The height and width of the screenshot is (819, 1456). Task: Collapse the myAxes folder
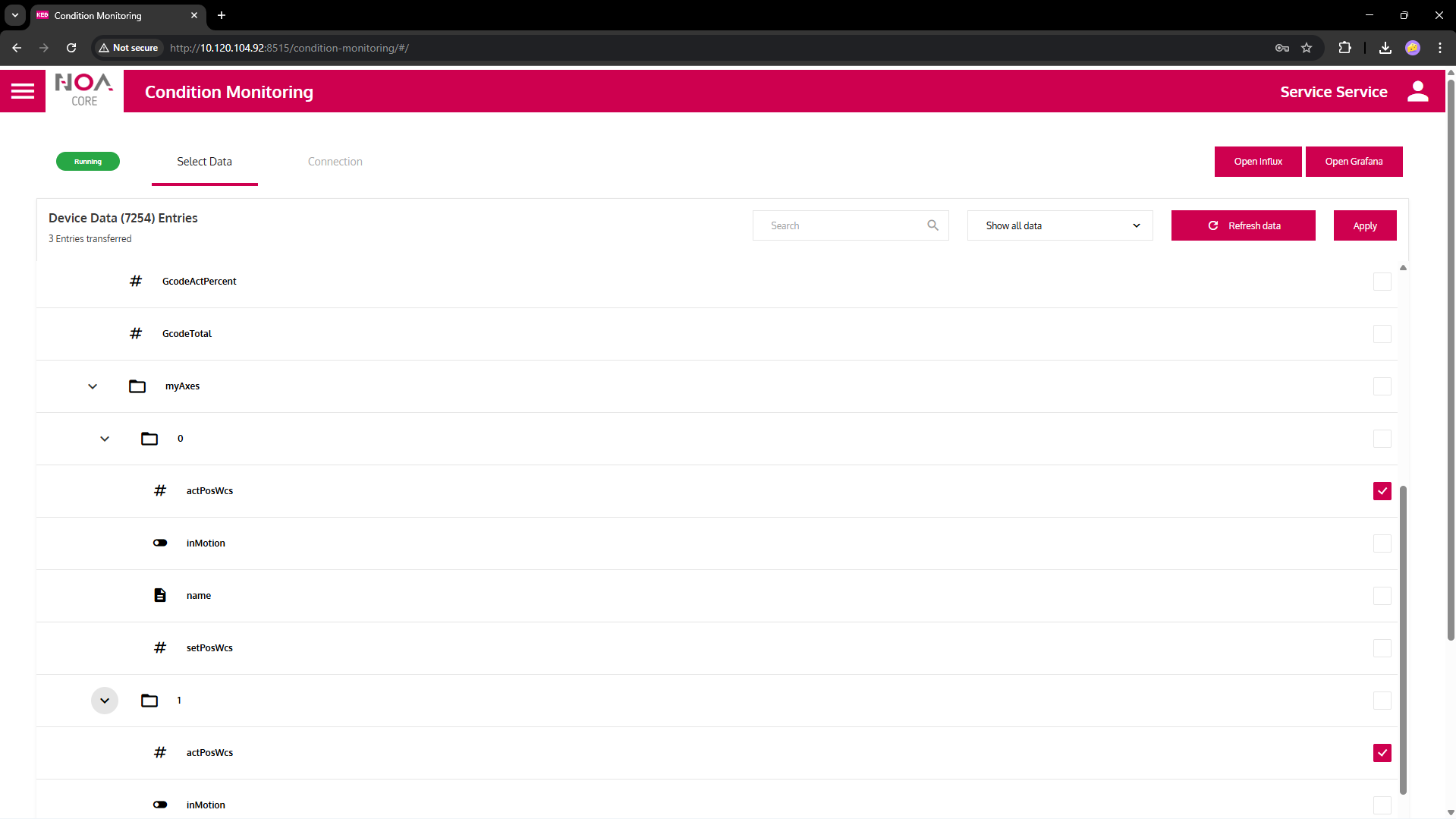(93, 386)
